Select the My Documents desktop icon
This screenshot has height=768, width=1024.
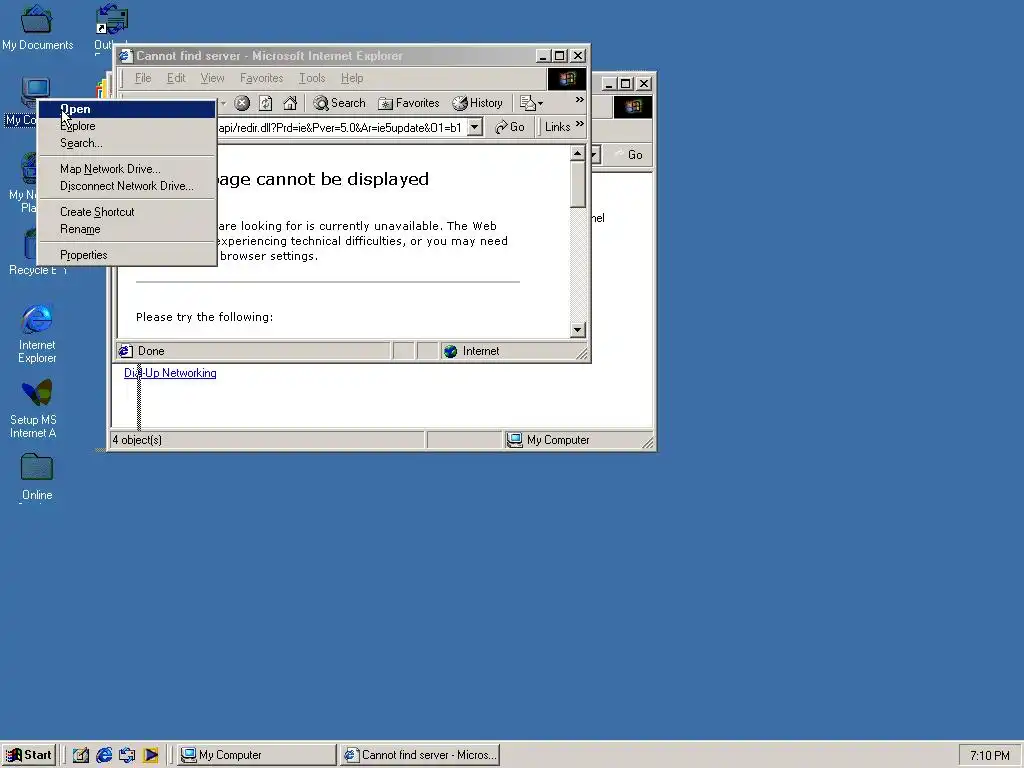pyautogui.click(x=37, y=28)
